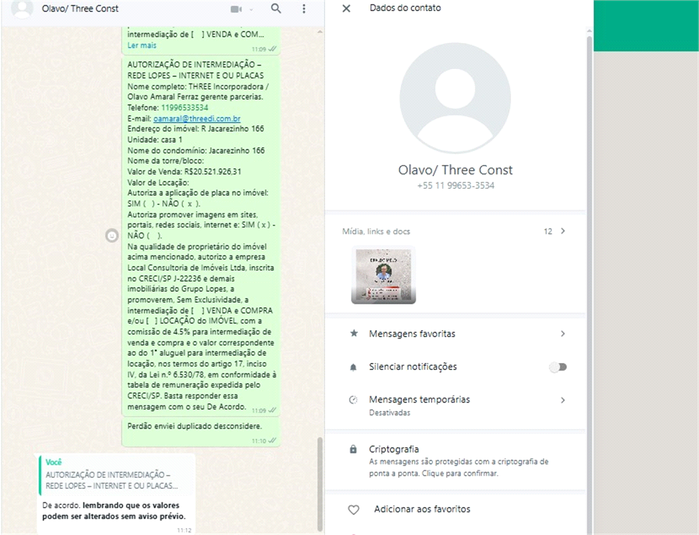Click the contact name Olavo/ Three Const
This screenshot has height=535, width=699.
tap(455, 170)
